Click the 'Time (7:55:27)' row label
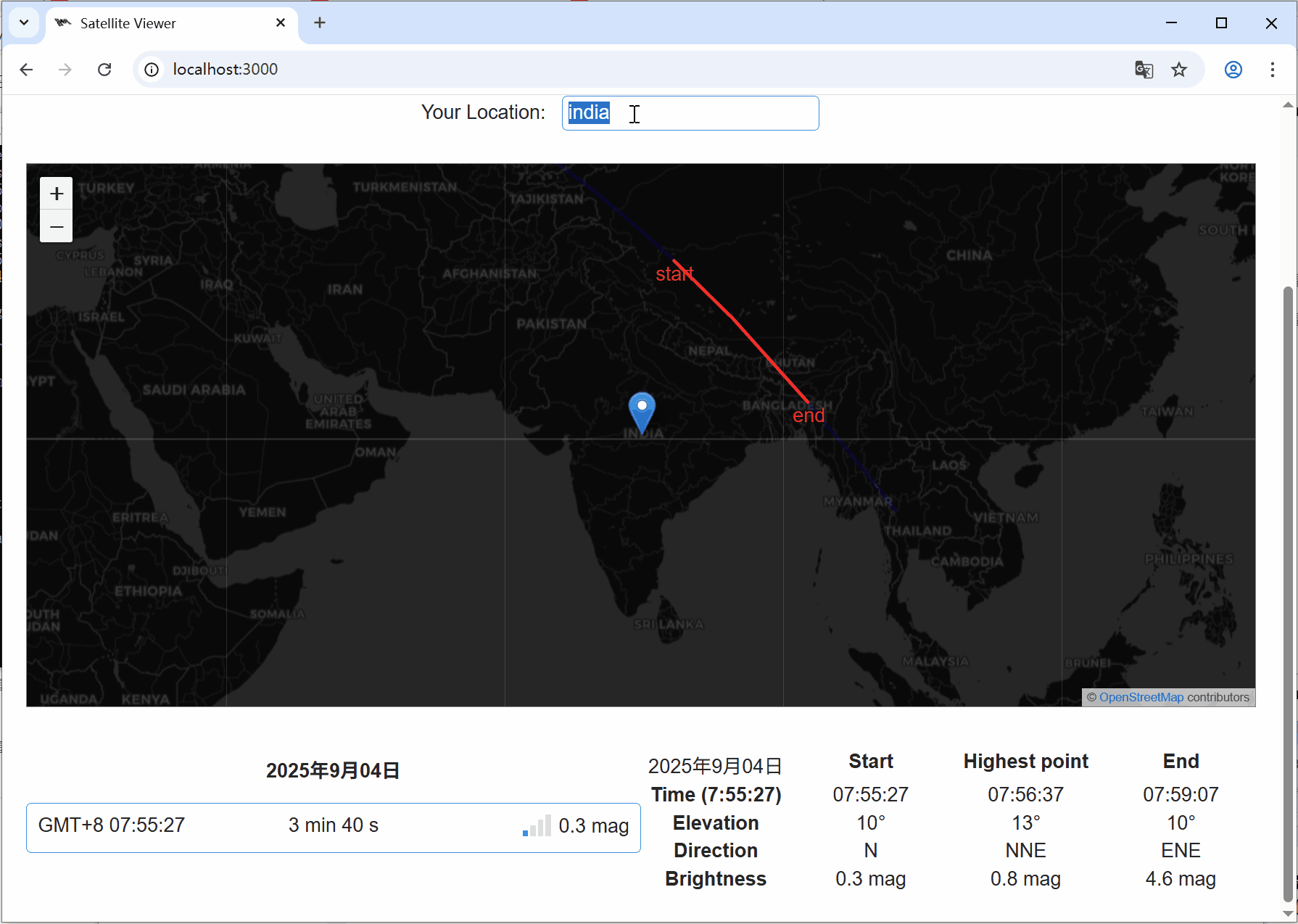This screenshot has height=924, width=1298. (x=716, y=795)
